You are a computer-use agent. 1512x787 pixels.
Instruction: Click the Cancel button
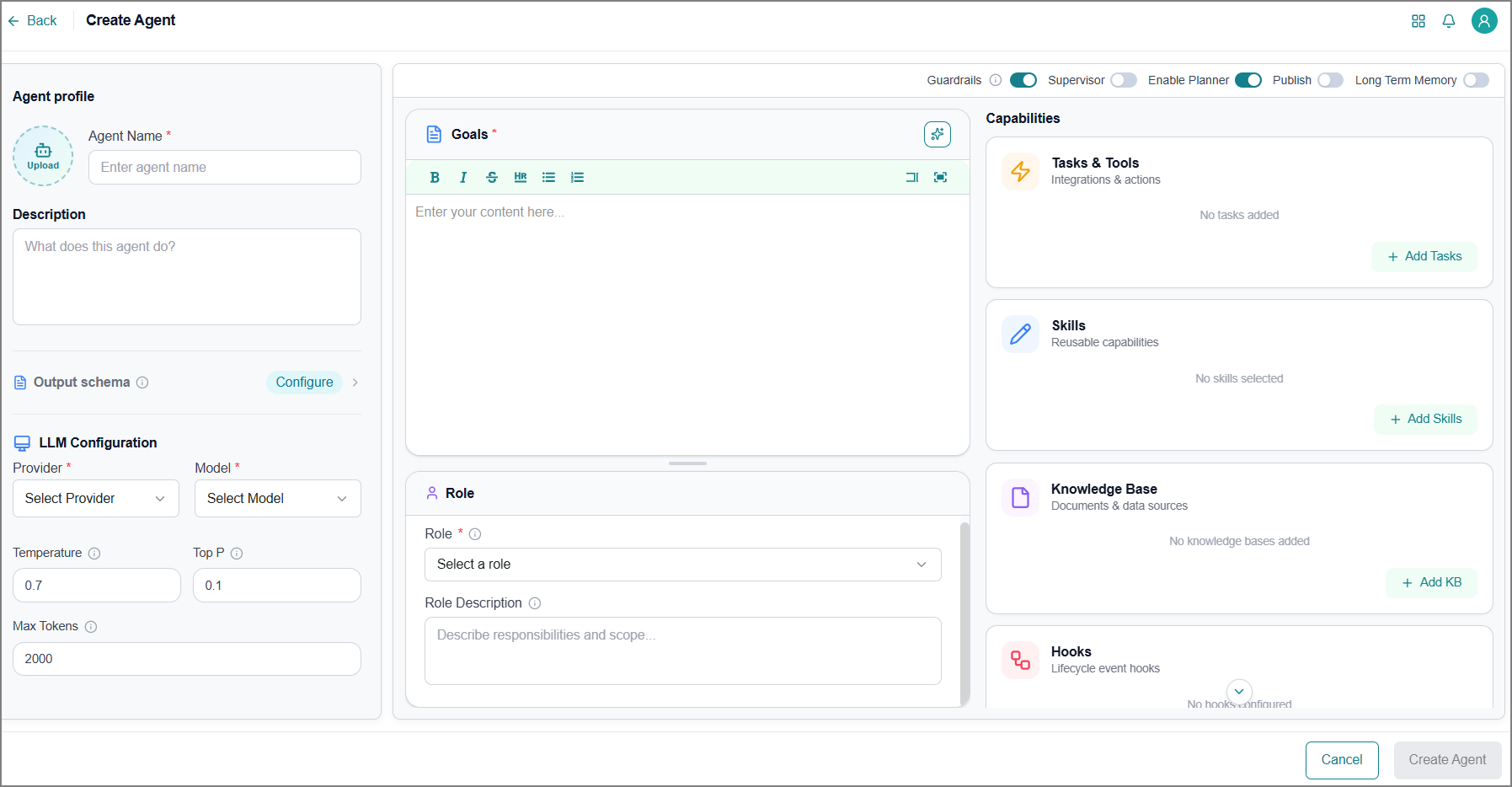[x=1342, y=760]
